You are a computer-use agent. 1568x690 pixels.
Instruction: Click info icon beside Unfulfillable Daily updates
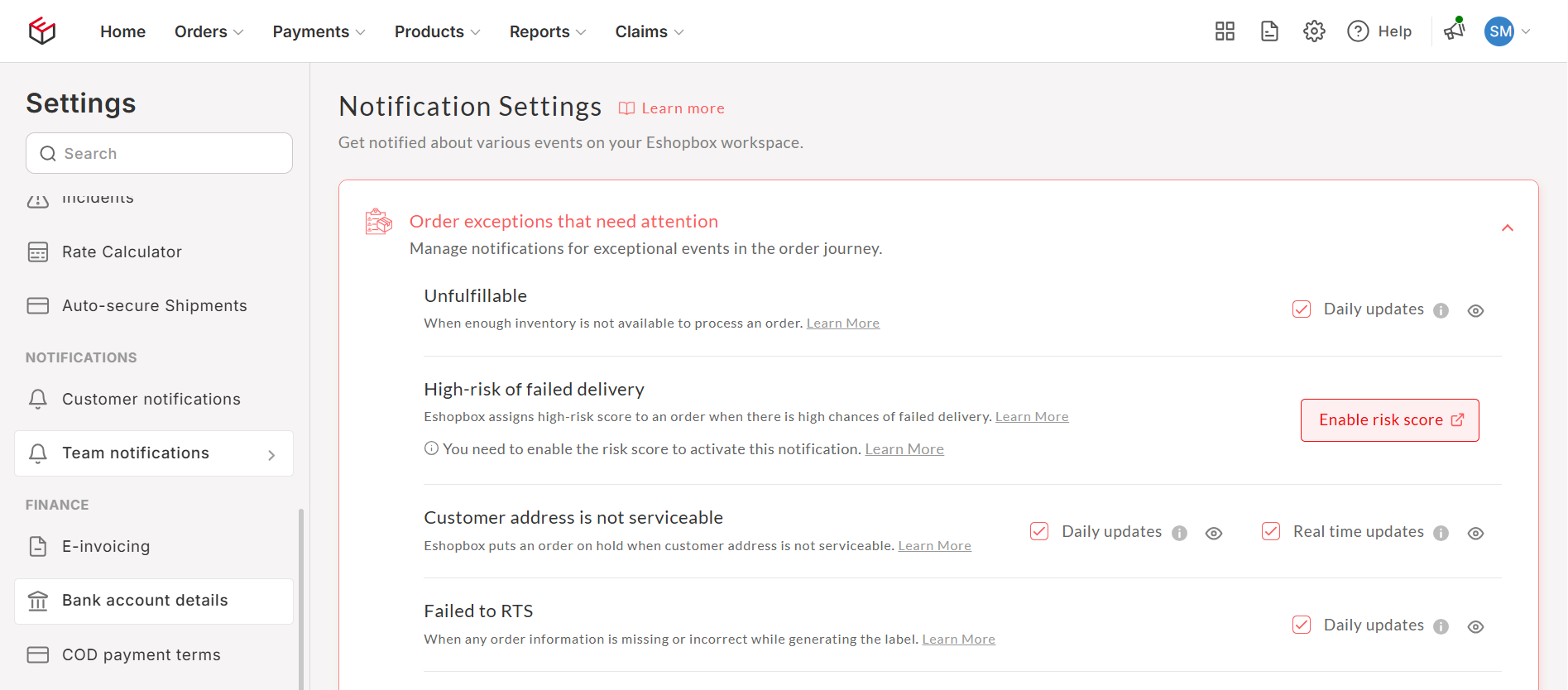[x=1441, y=310]
